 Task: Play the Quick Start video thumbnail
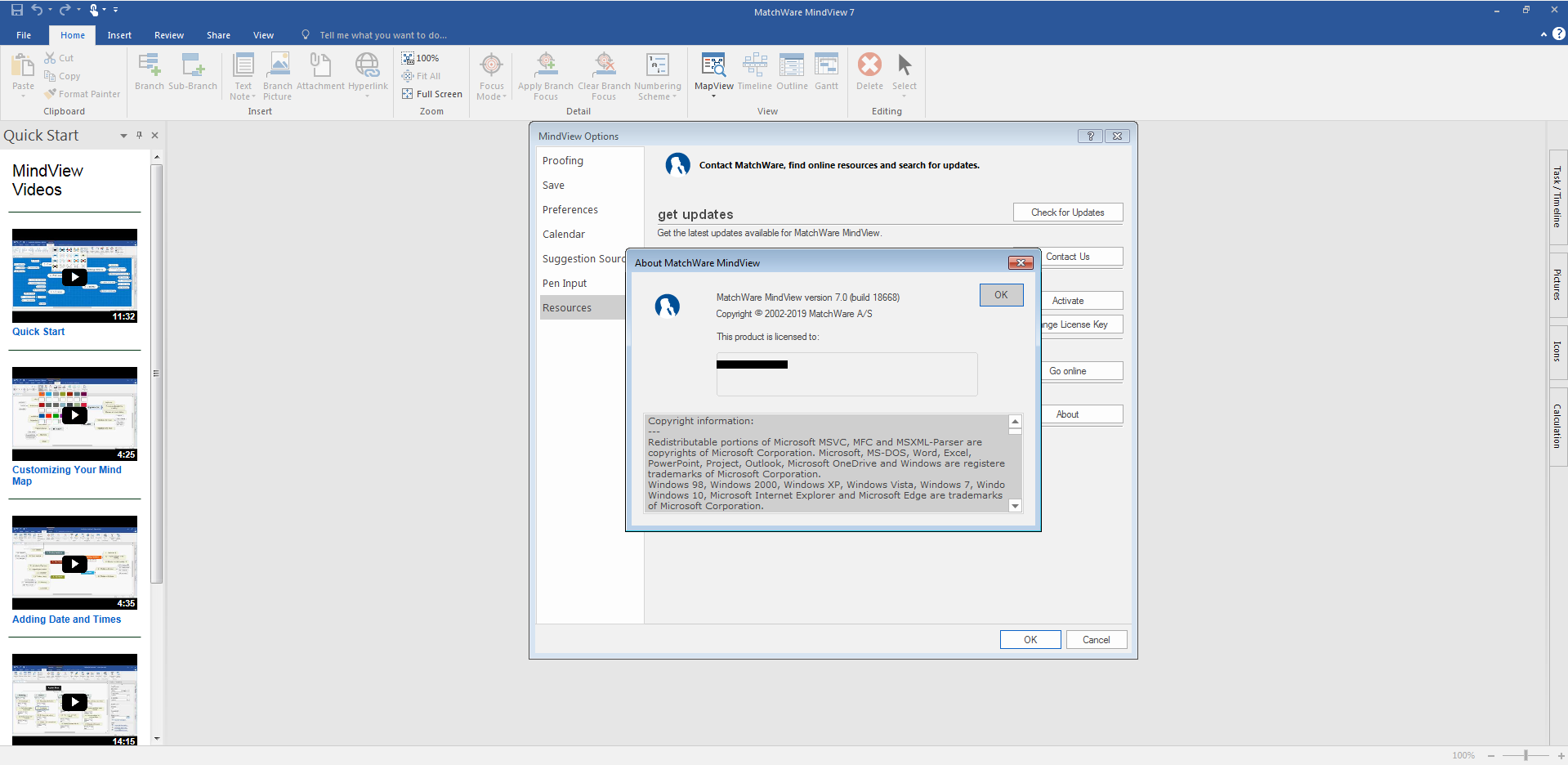click(x=74, y=276)
